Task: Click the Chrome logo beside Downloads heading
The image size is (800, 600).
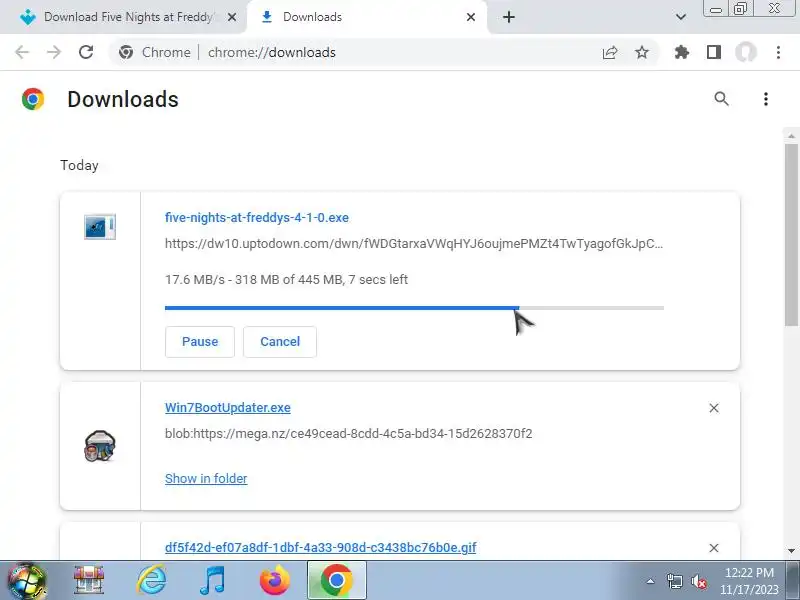Action: point(33,99)
